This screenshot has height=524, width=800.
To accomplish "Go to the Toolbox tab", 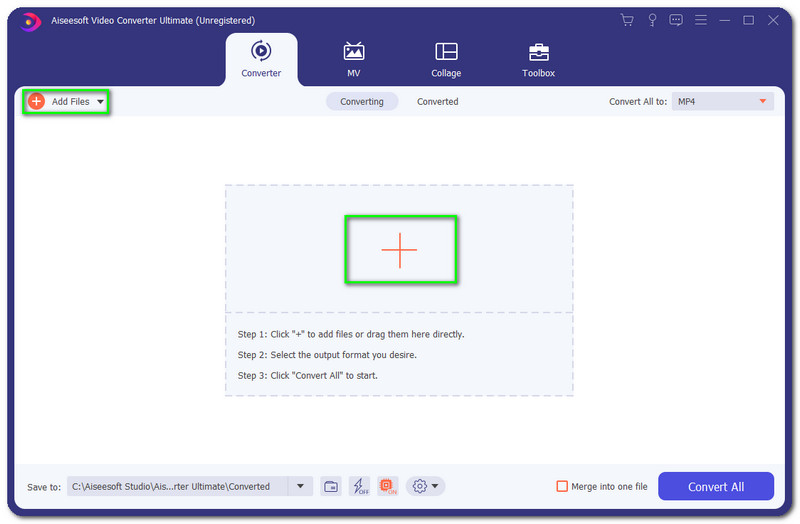I will (x=538, y=59).
